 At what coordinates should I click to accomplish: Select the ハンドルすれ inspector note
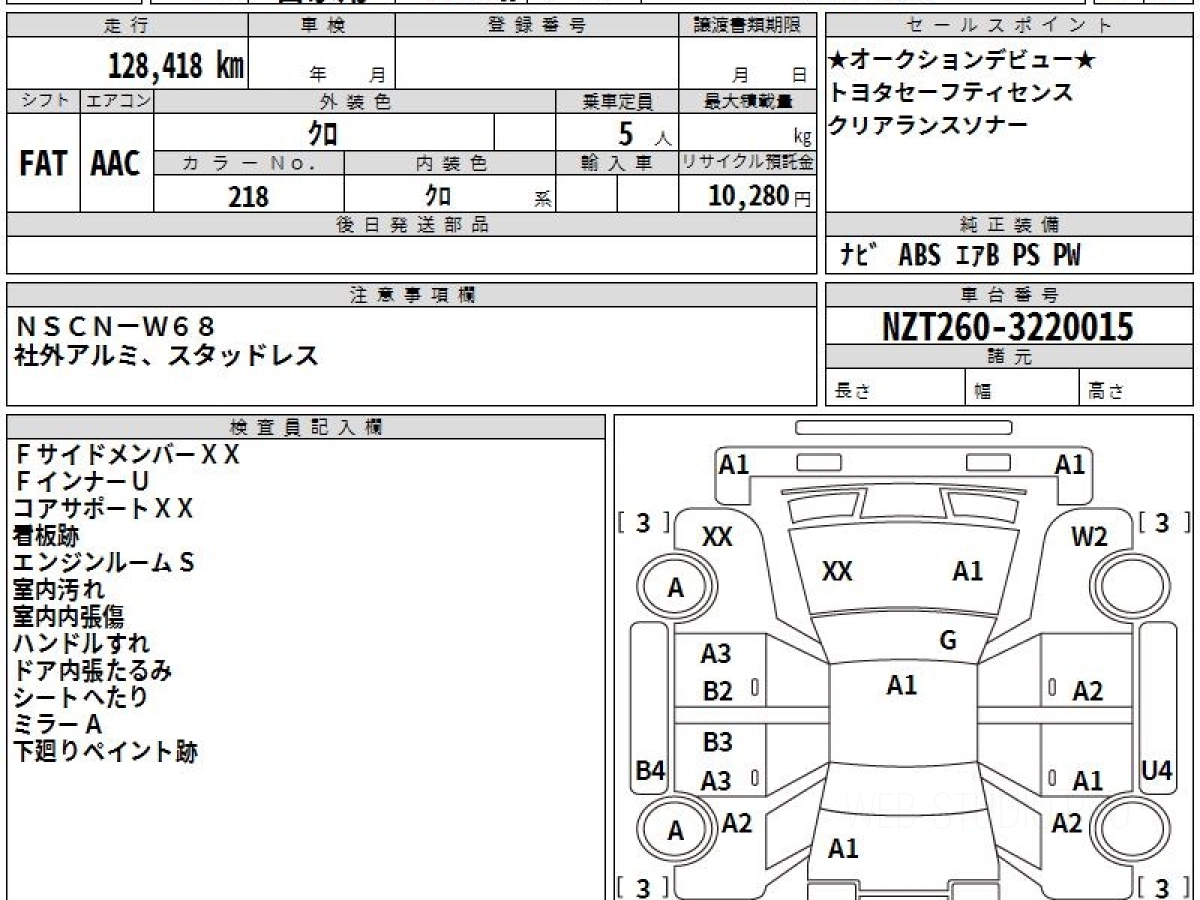pos(82,644)
